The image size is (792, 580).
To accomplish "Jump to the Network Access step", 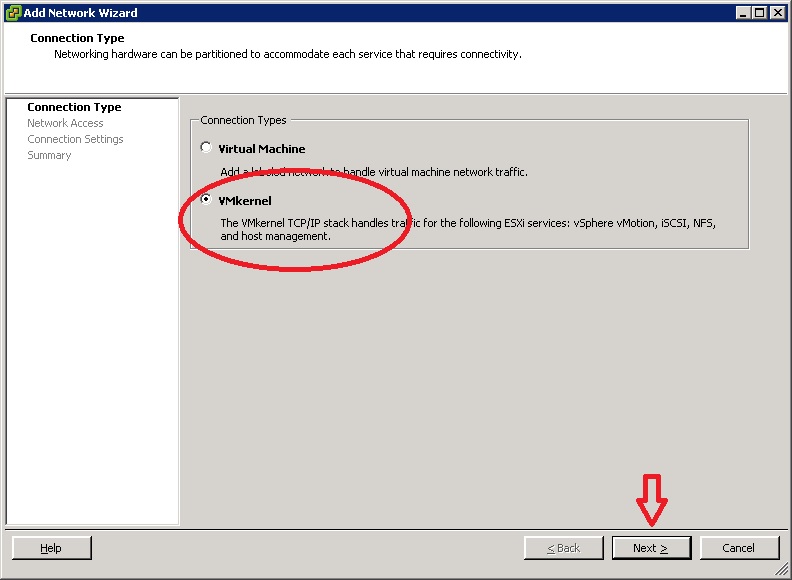I will pyautogui.click(x=65, y=123).
